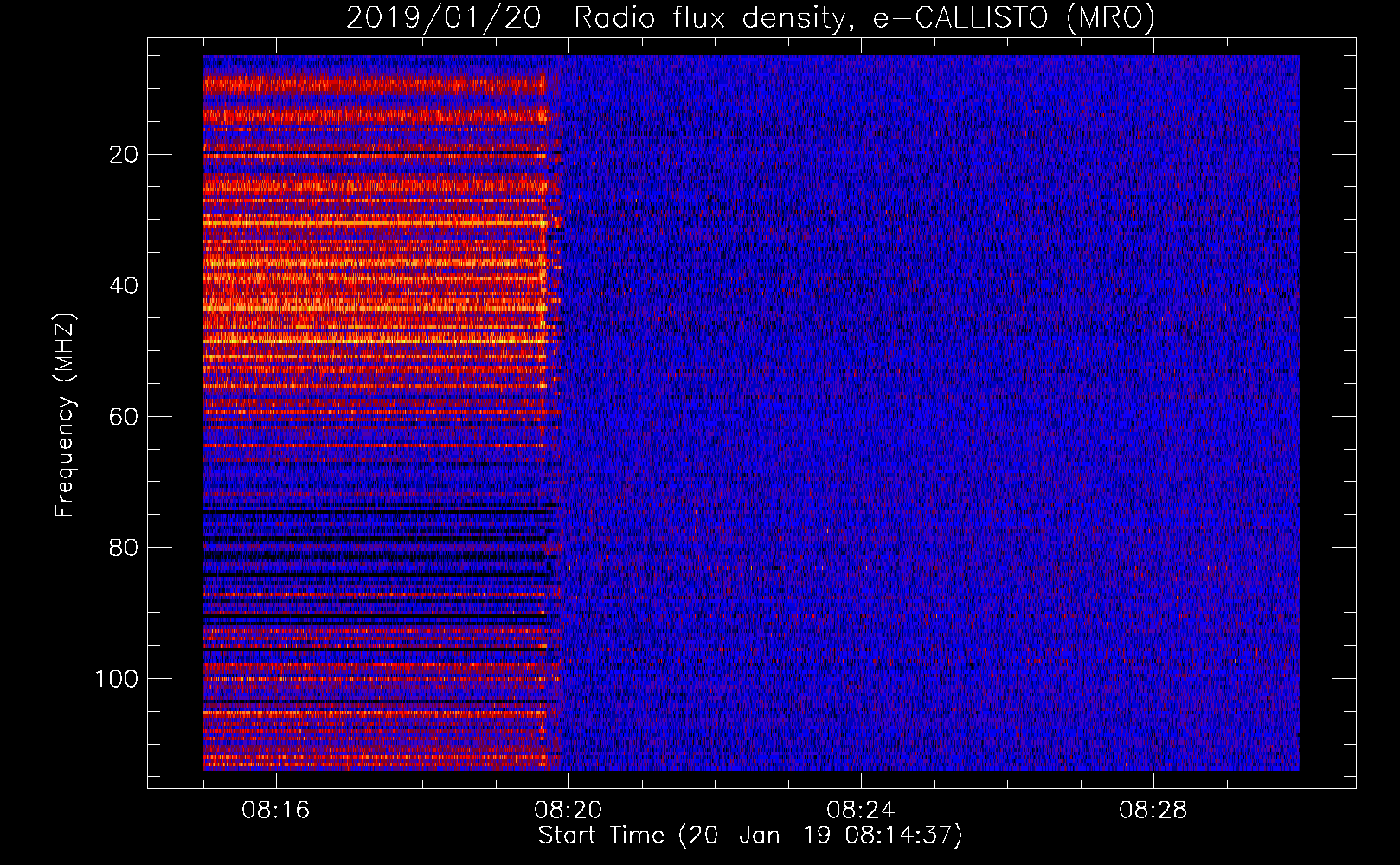Viewport: 1400px width, 865px height.
Task: Click the 08:24 time tick label
Action: (x=861, y=811)
